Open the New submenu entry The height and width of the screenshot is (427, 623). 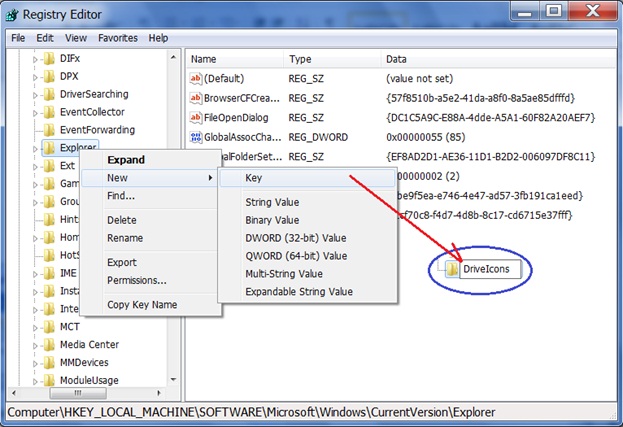coord(150,178)
